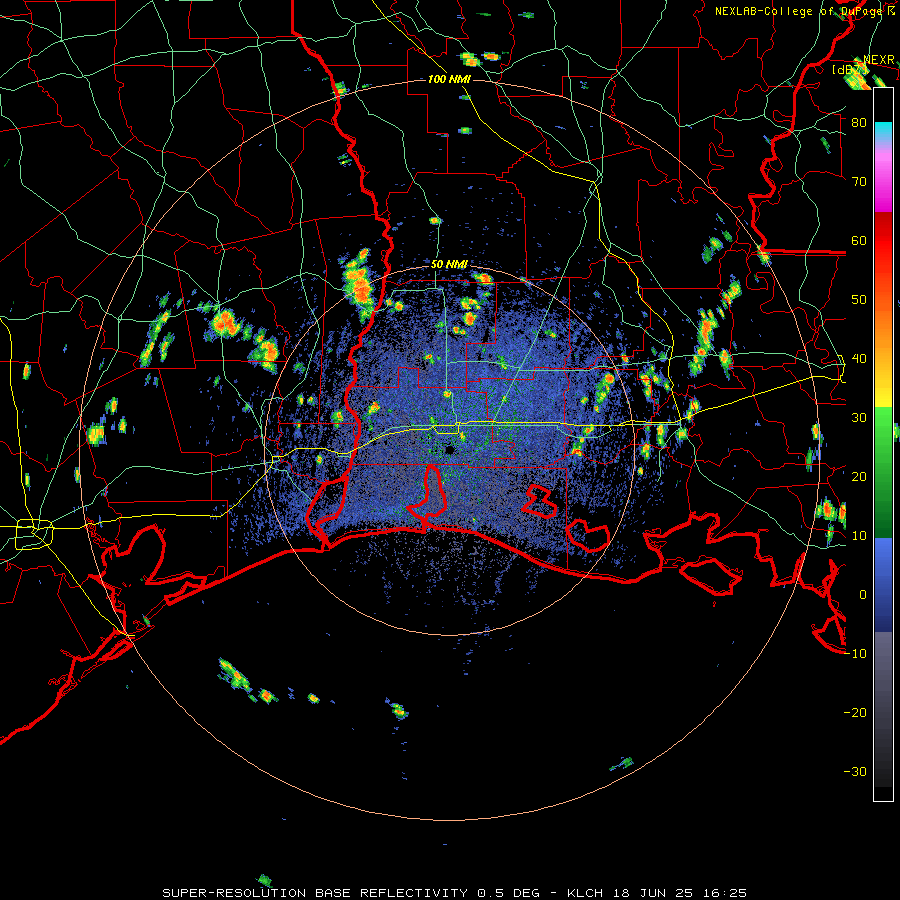Click the 60 value on the dBZ scale
900x900 pixels.
click(859, 240)
